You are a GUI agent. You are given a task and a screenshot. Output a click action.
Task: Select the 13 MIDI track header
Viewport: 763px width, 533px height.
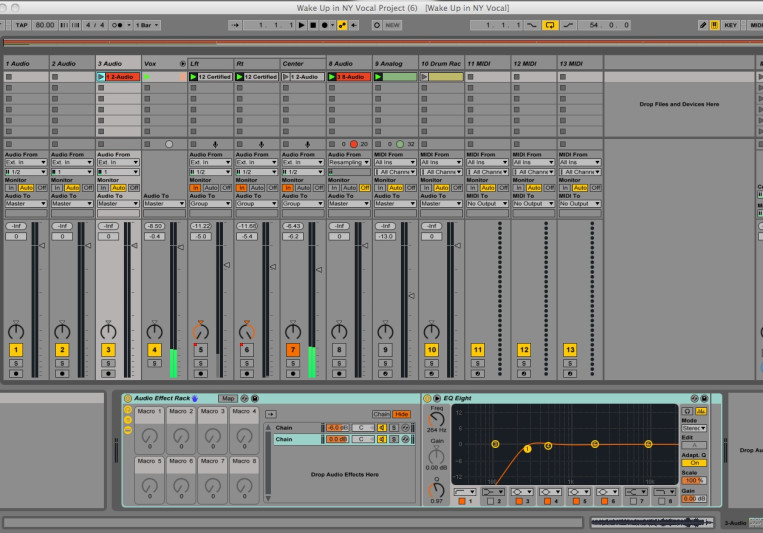[580, 64]
